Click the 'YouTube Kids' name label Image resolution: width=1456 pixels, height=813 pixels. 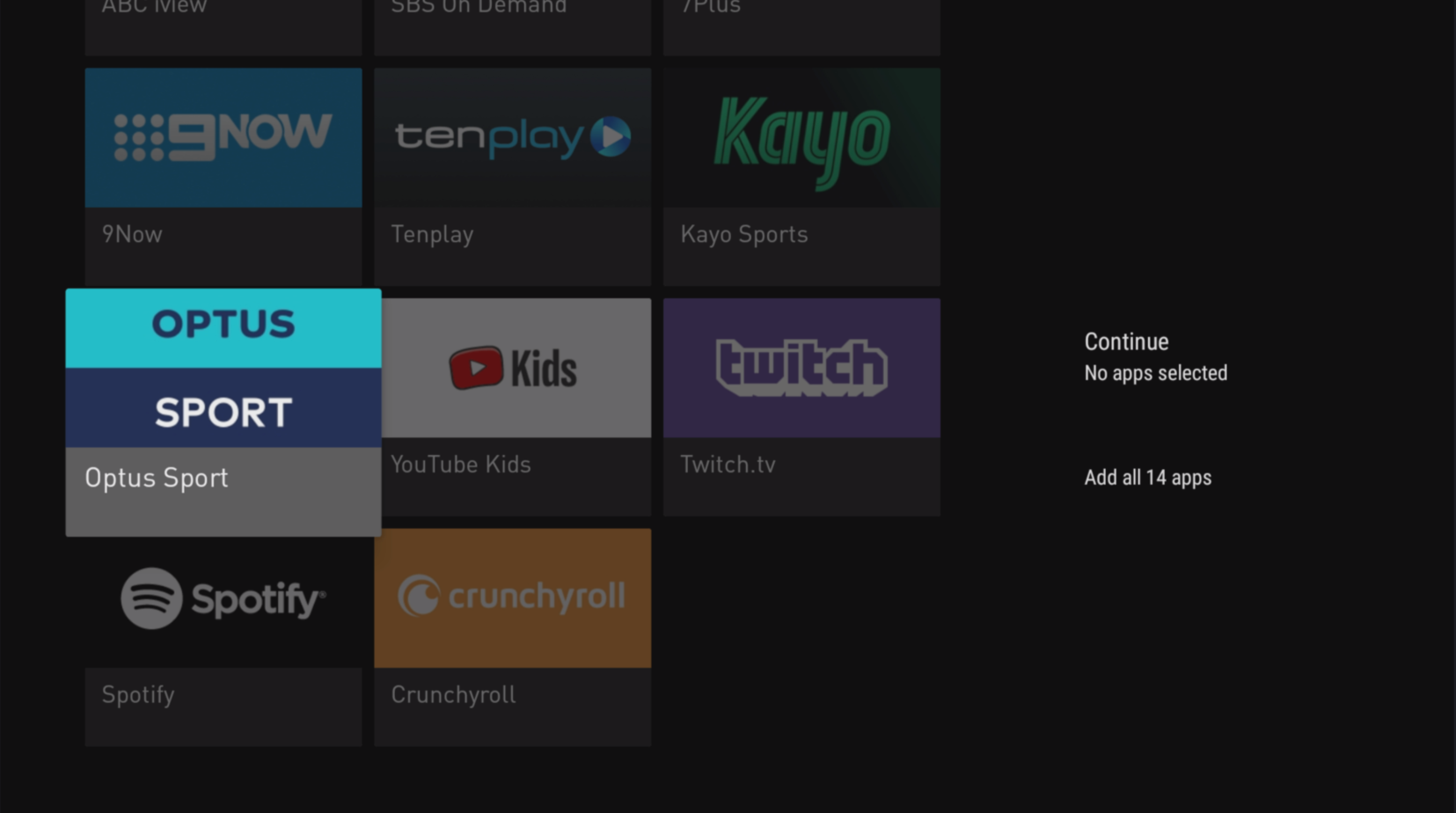(460, 465)
